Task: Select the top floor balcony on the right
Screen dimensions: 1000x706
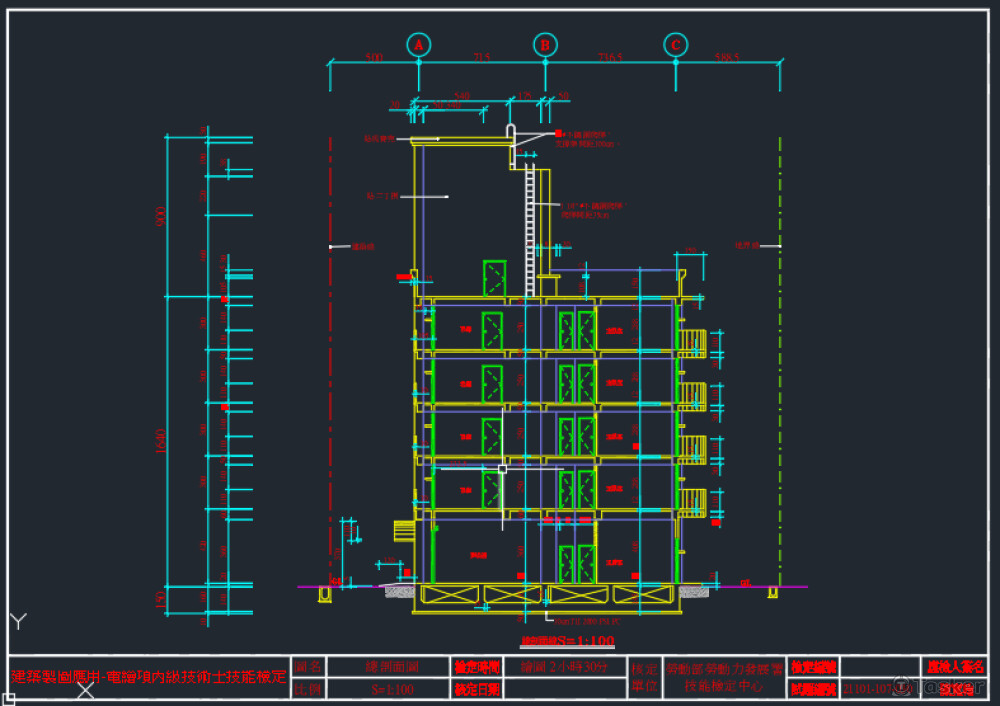Action: click(x=693, y=342)
